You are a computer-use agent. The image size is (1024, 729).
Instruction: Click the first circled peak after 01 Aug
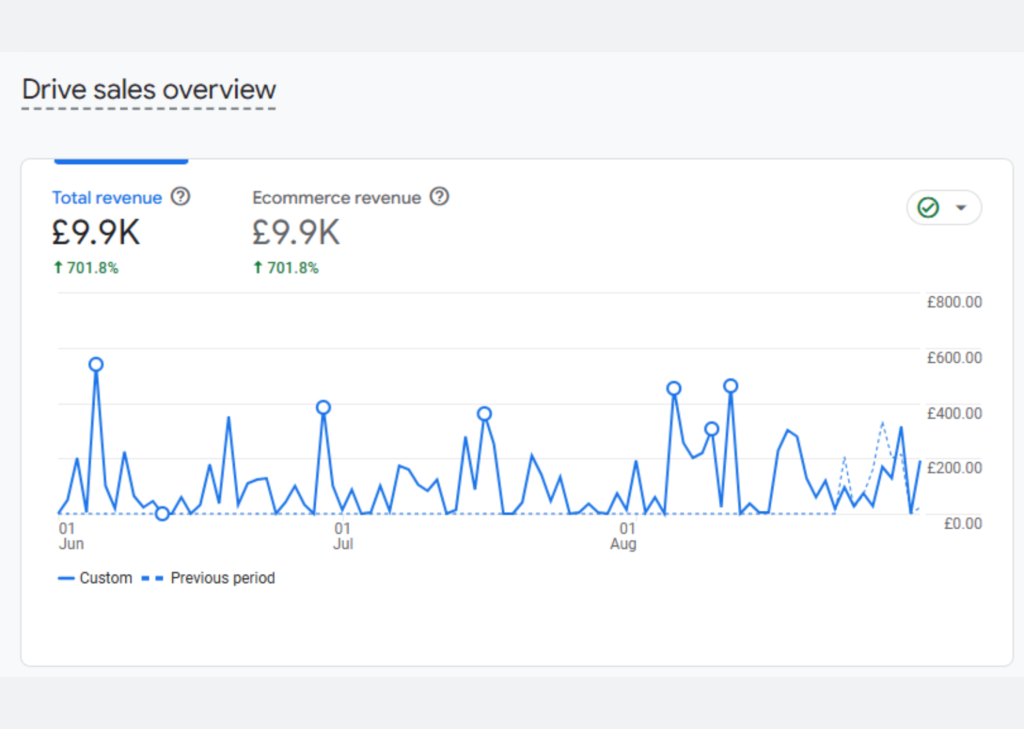tap(674, 389)
